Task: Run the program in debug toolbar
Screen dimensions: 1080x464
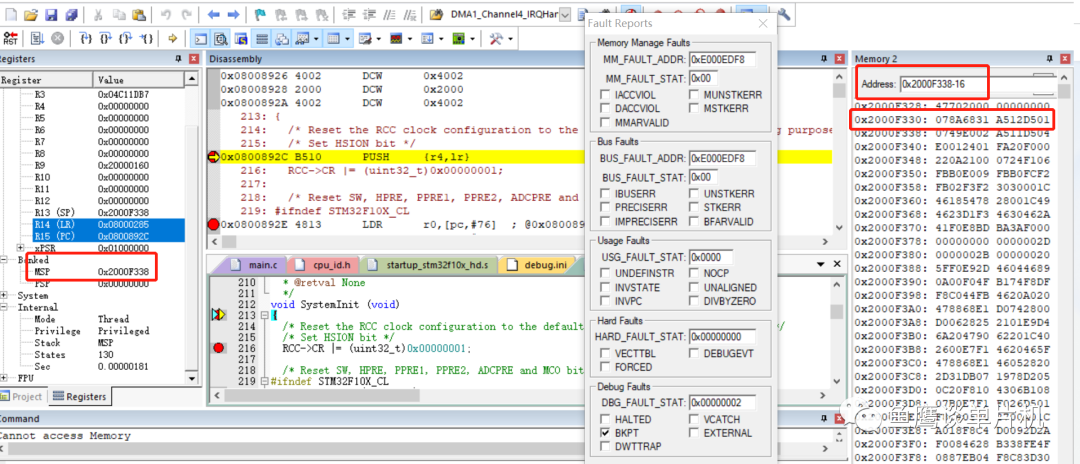Action: coord(36,38)
